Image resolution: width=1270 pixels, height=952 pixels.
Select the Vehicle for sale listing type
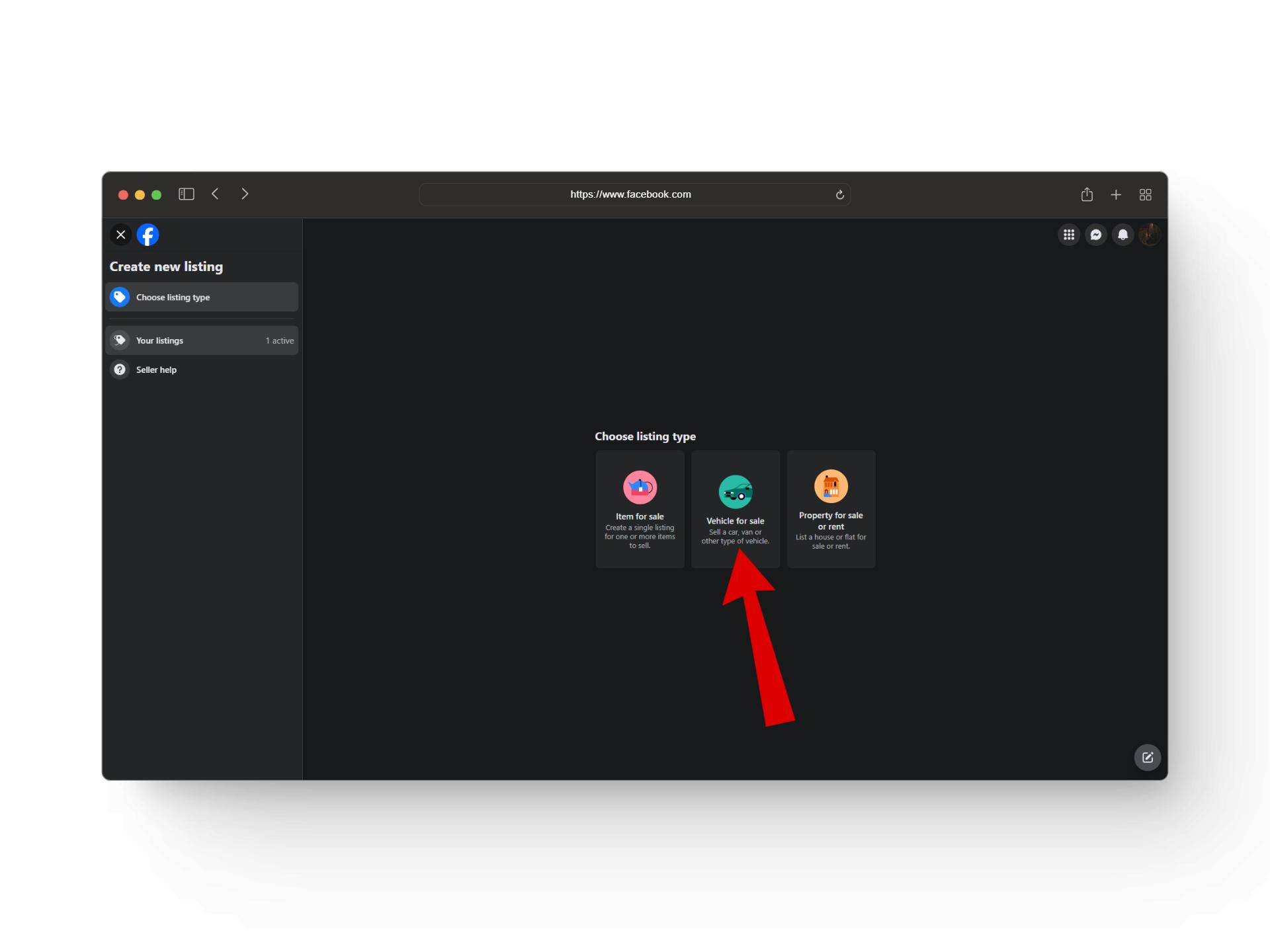click(735, 508)
